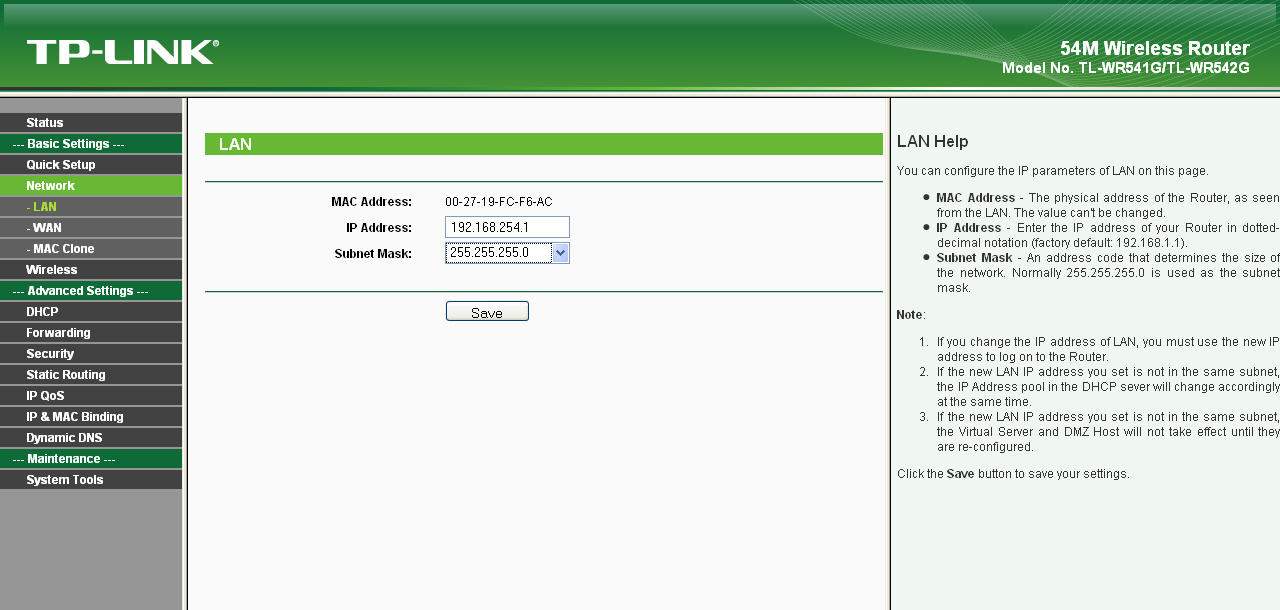Go to the Forwarding page
1280x610 pixels.
pos(57,332)
